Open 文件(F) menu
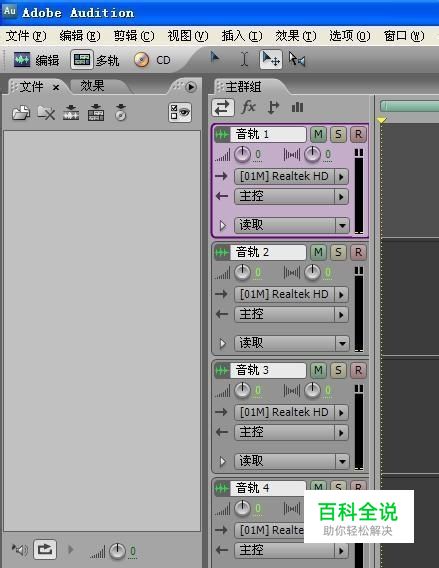The width and height of the screenshot is (439, 568). coord(26,36)
